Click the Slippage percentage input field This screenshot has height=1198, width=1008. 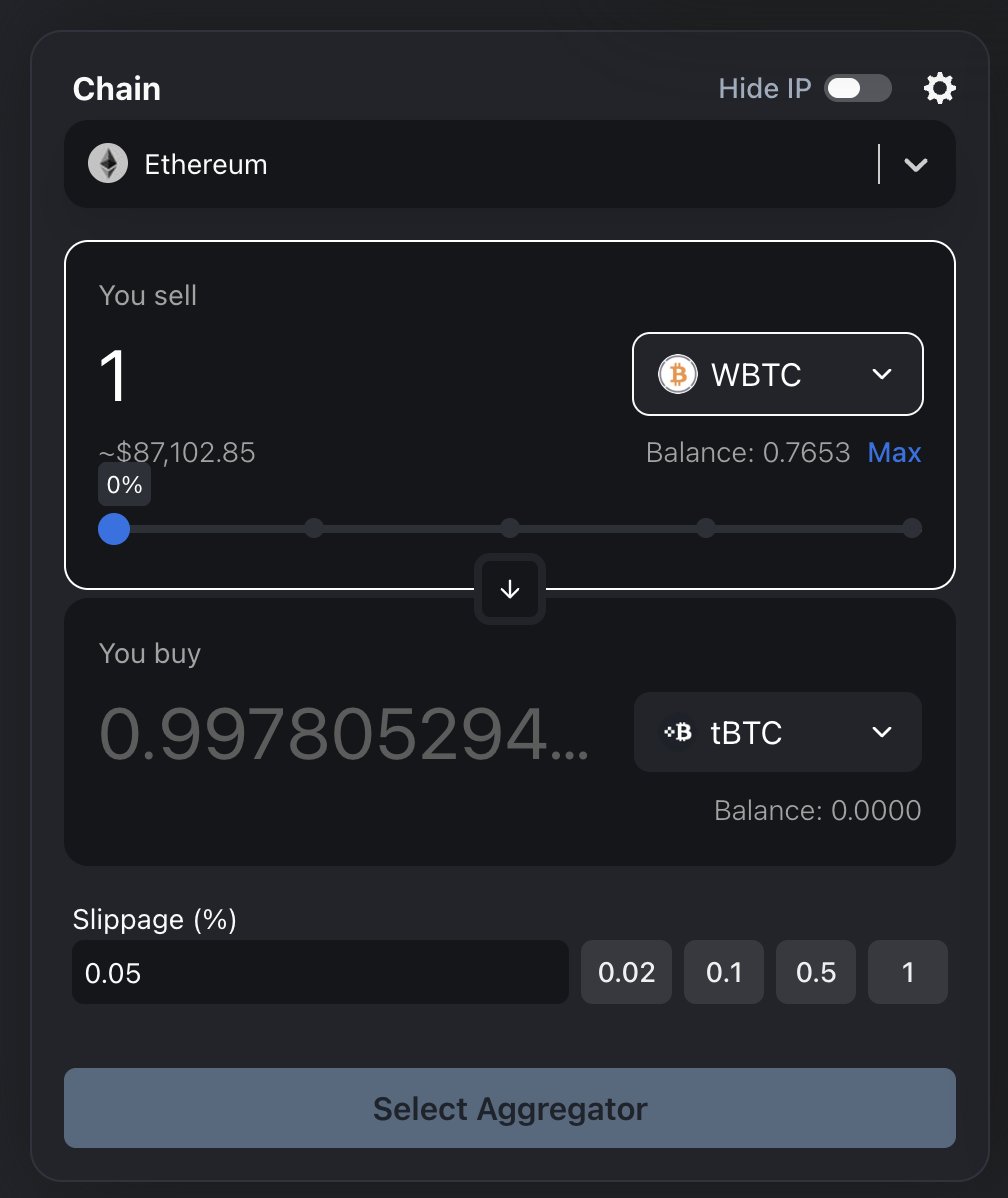click(320, 972)
